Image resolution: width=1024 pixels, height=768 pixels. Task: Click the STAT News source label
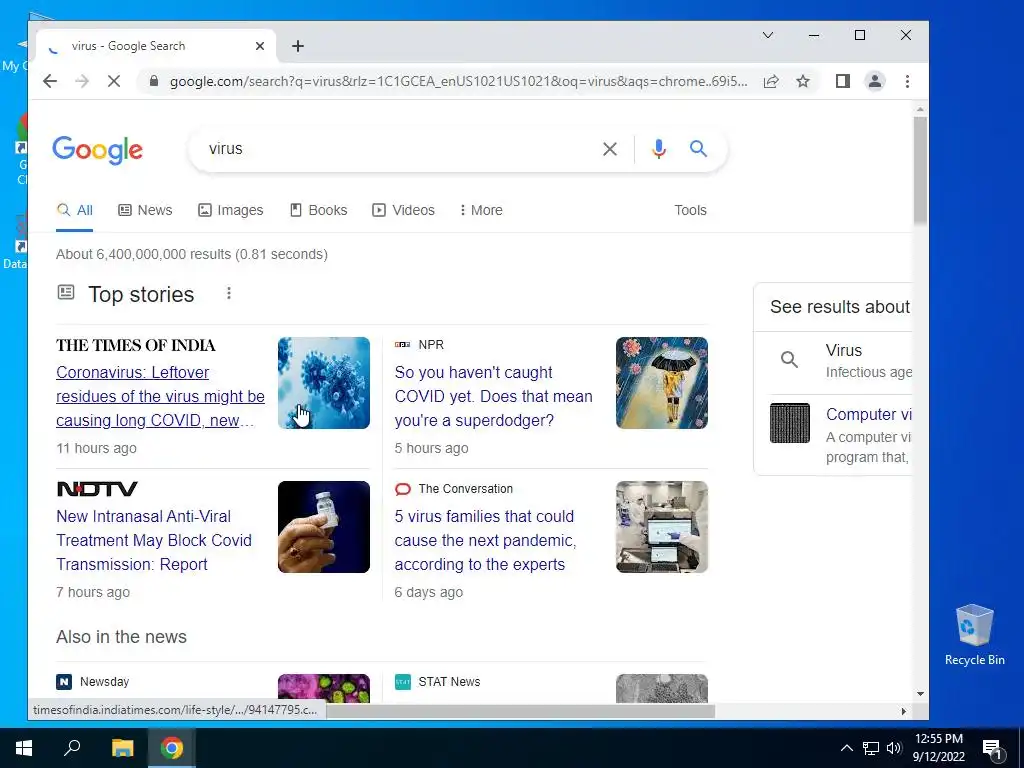pyautogui.click(x=438, y=682)
